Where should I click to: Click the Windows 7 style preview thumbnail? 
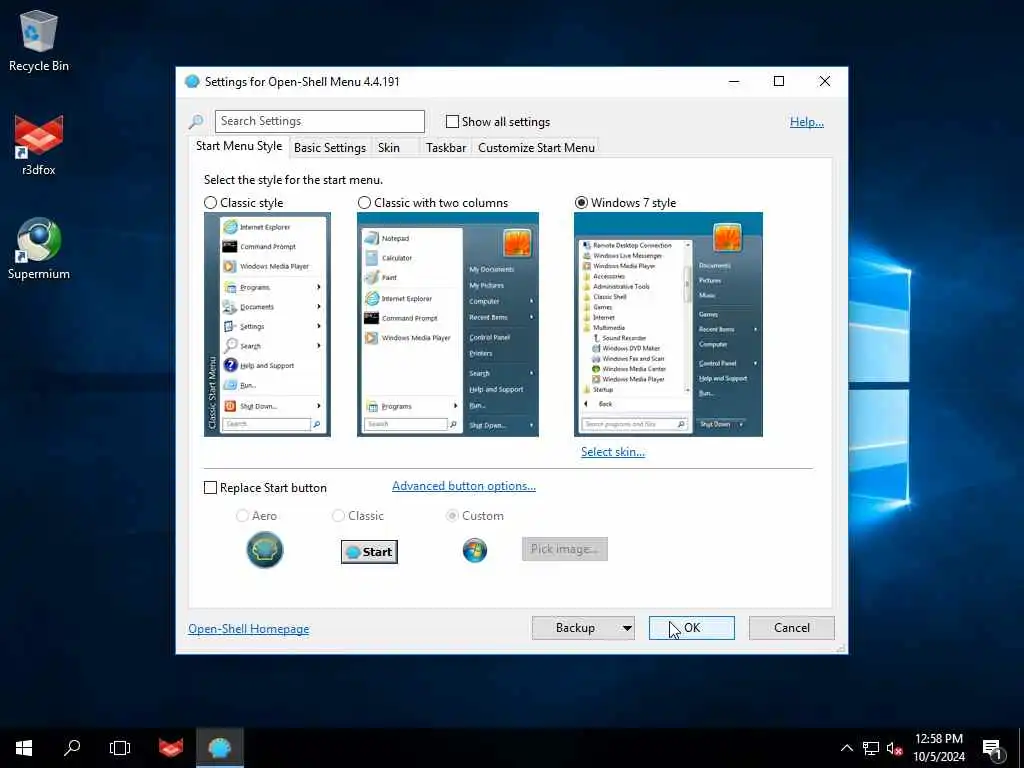tap(668, 325)
